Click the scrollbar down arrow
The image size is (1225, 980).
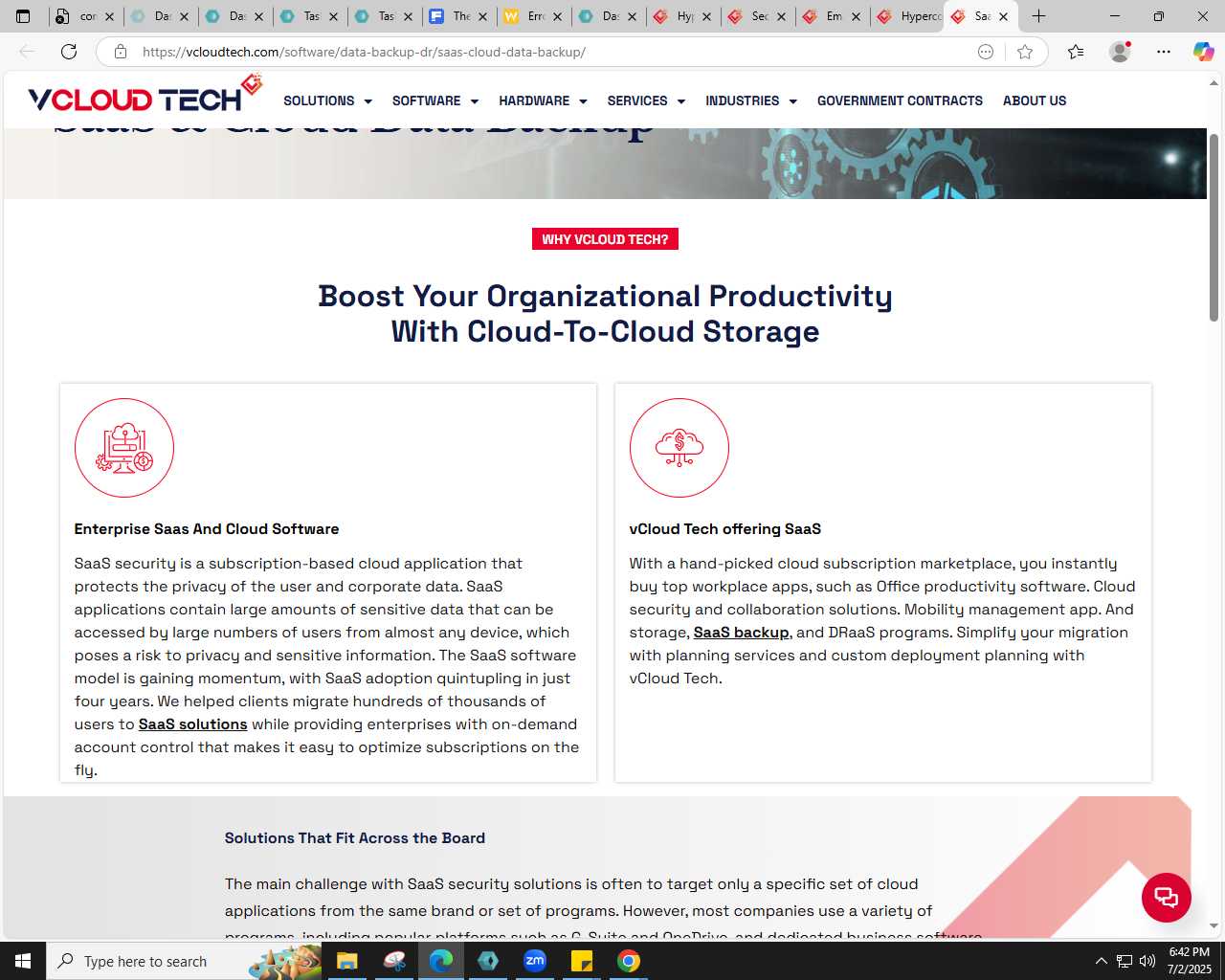[x=1214, y=925]
